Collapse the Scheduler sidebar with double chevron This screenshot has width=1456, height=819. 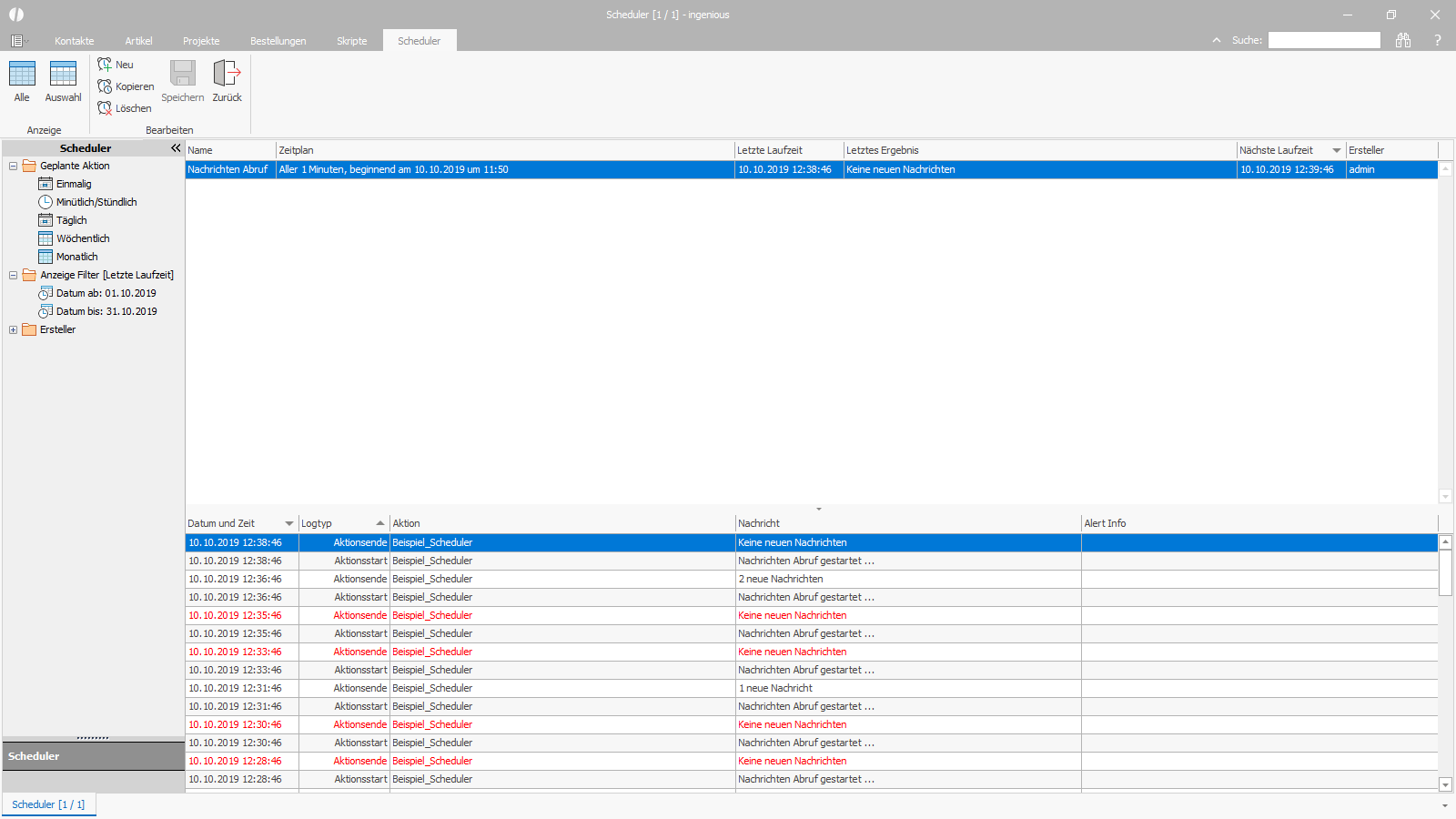(176, 147)
